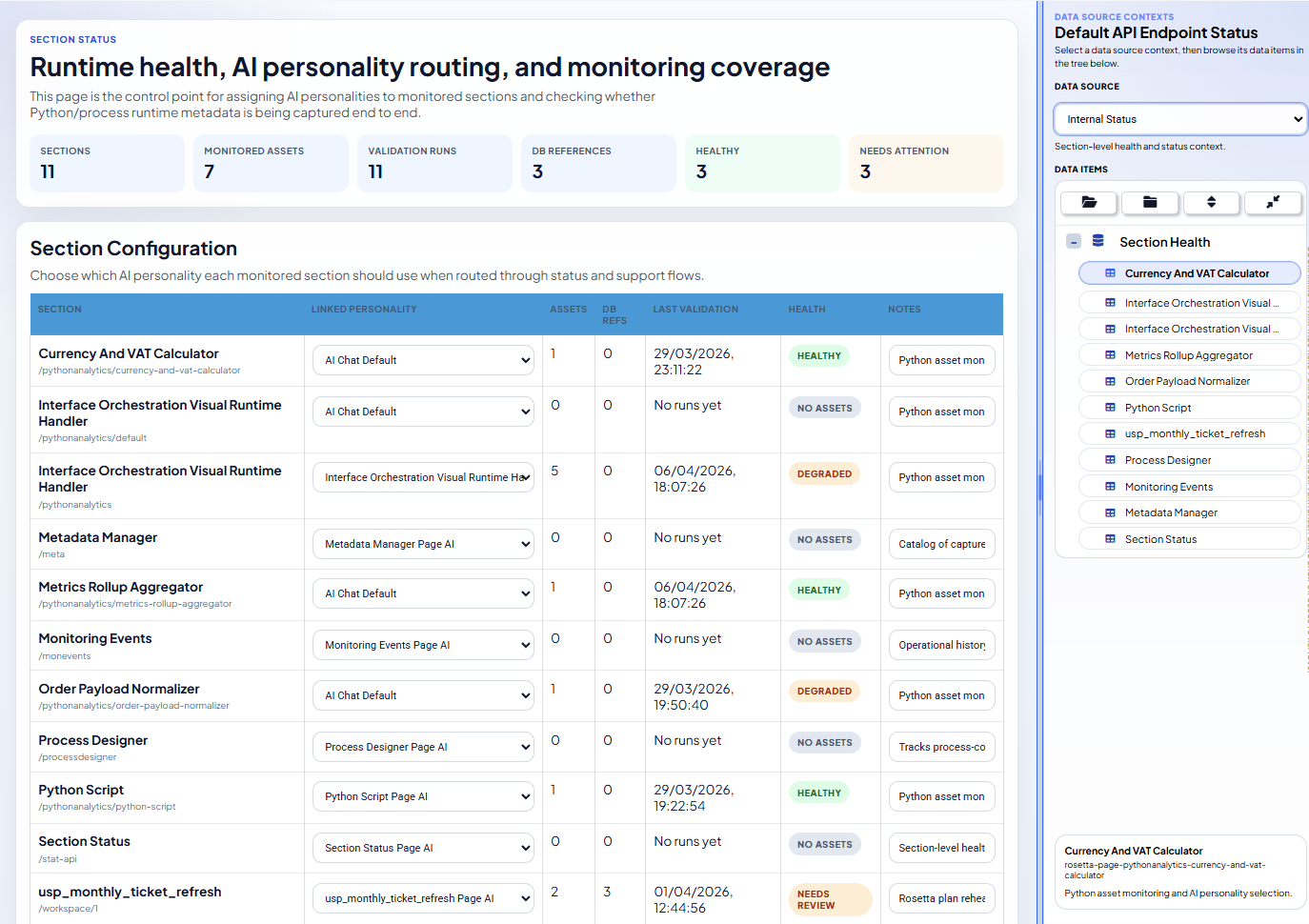Click the collapse-all closed folder icon
The height and width of the screenshot is (924, 1309).
pos(1150,203)
